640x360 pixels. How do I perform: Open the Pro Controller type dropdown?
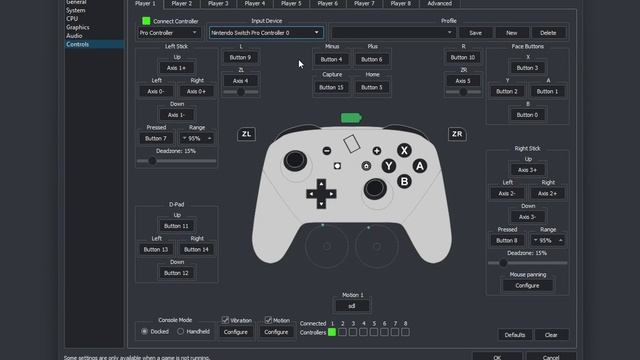click(168, 33)
